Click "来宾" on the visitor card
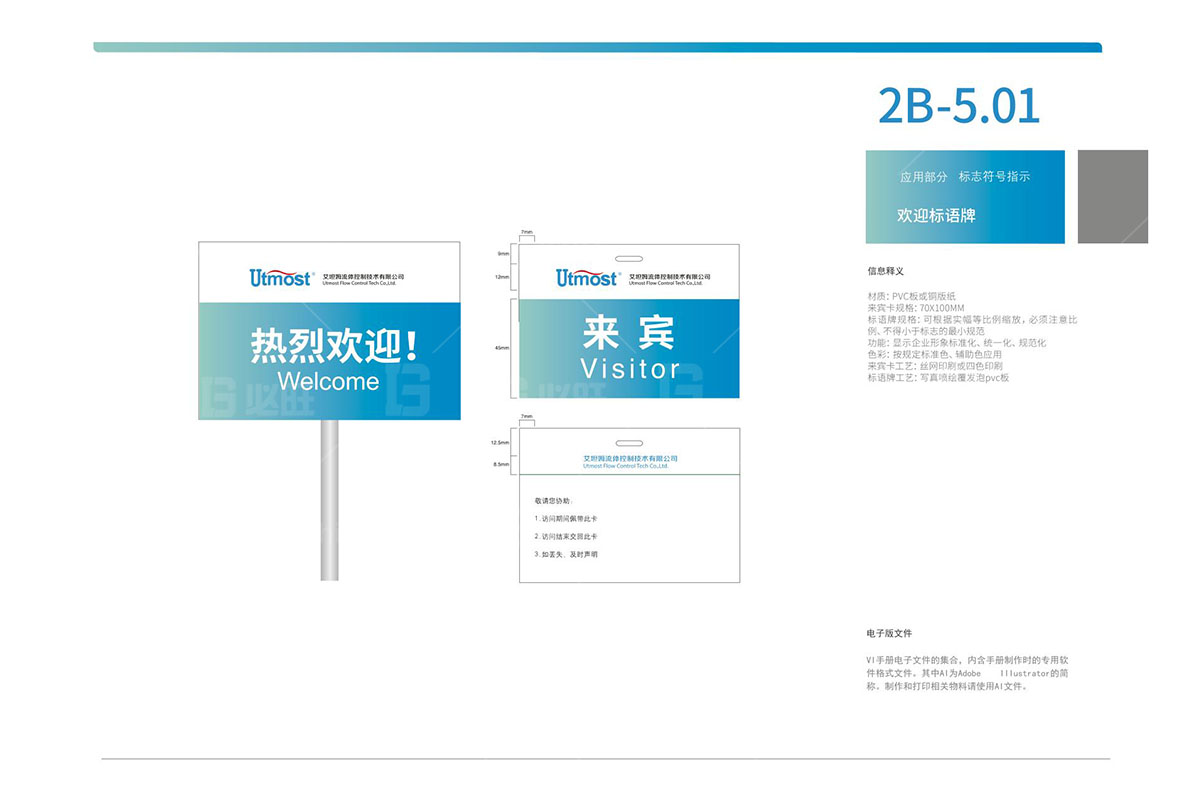 pyautogui.click(x=629, y=332)
